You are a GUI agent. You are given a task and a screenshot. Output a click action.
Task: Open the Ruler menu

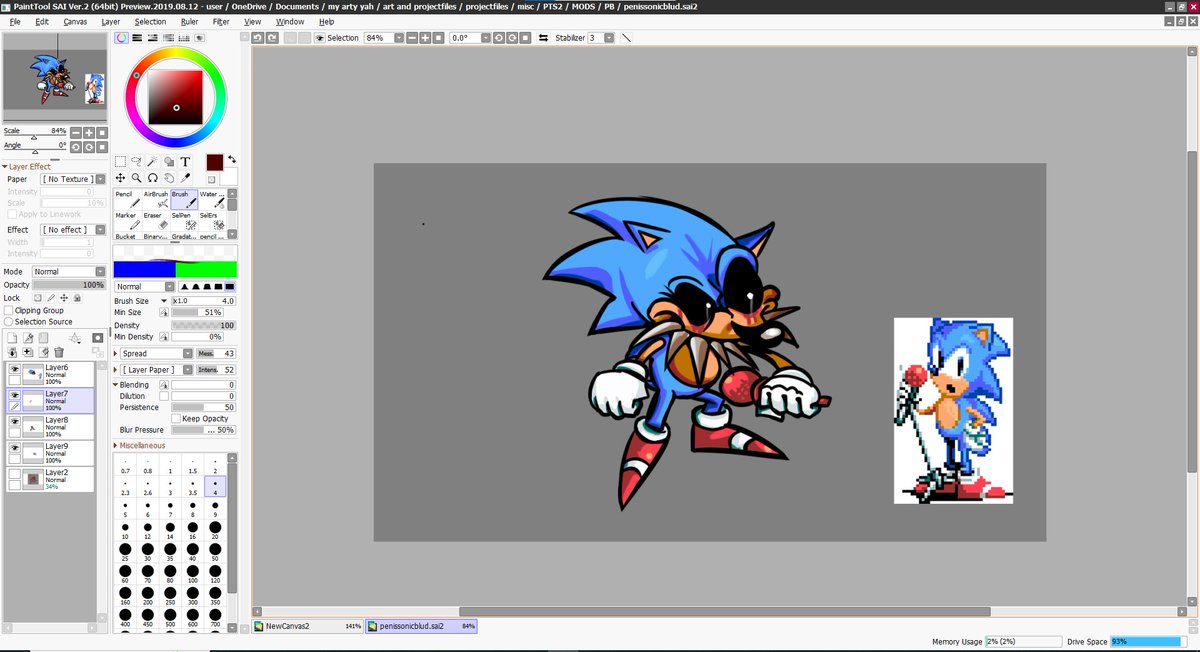(190, 21)
